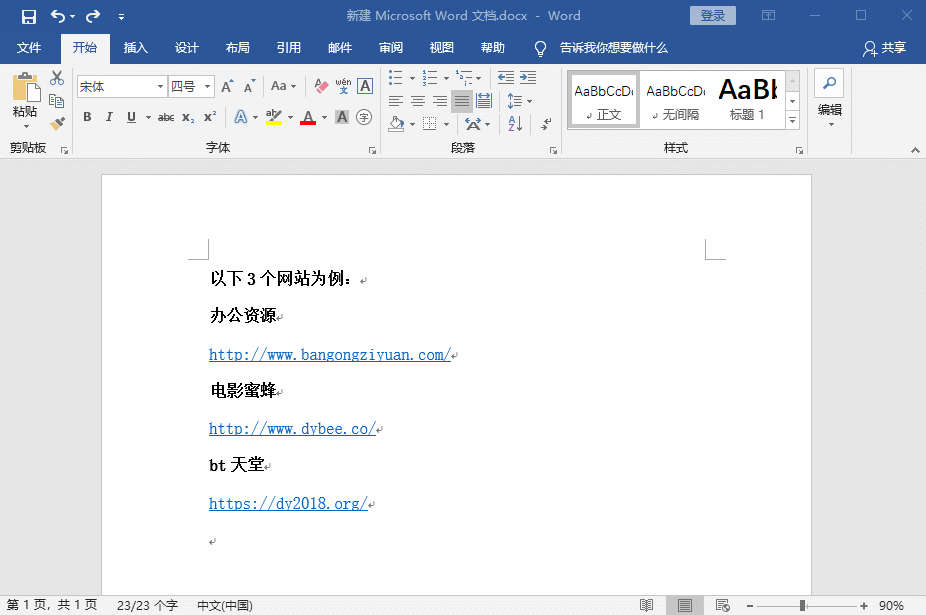Switch to the 插入 tab

coord(135,48)
